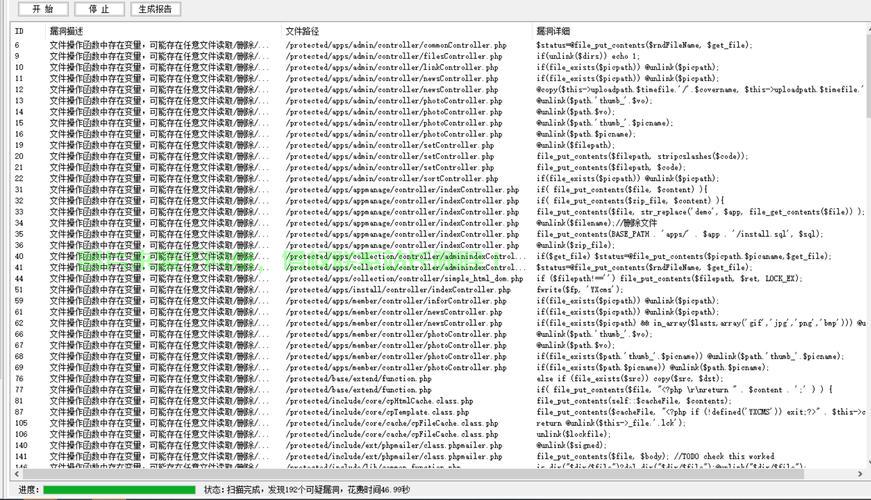Click detail '@unlink($filename);//删除文件'
The image size is (871, 500).
[596, 223]
